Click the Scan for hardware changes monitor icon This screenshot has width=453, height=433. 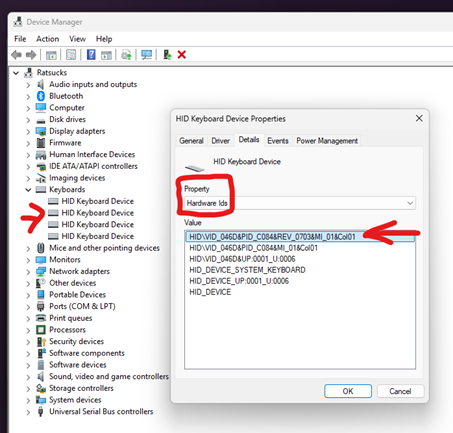coord(146,55)
